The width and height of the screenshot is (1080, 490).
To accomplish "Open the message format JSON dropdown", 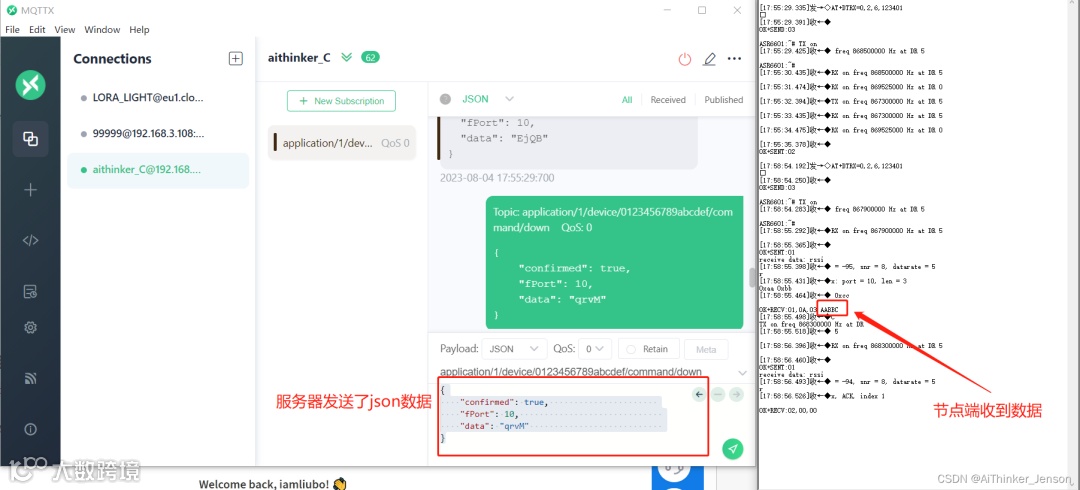I will point(488,99).
